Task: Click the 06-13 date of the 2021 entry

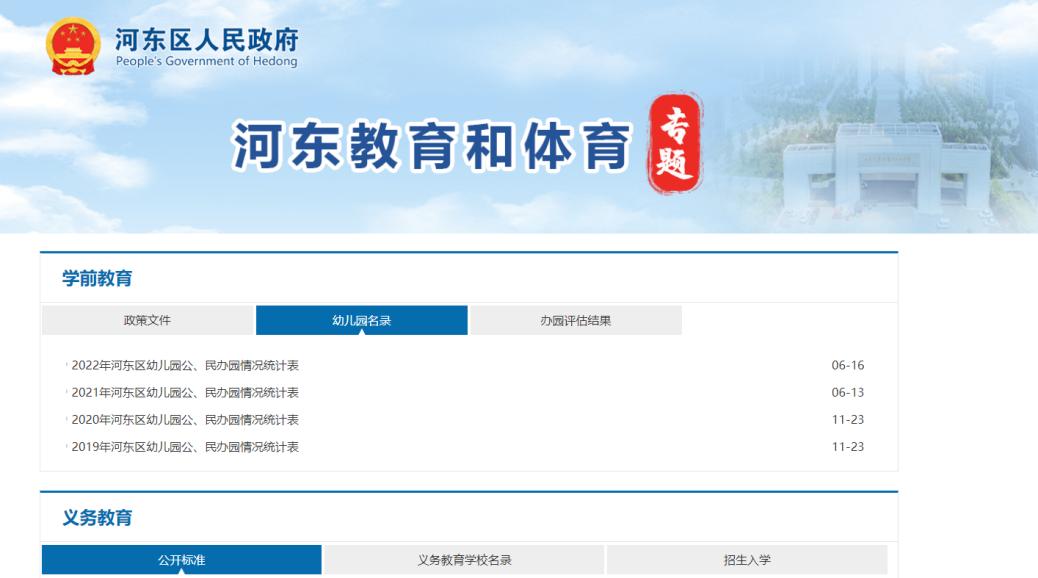Action: [x=848, y=393]
